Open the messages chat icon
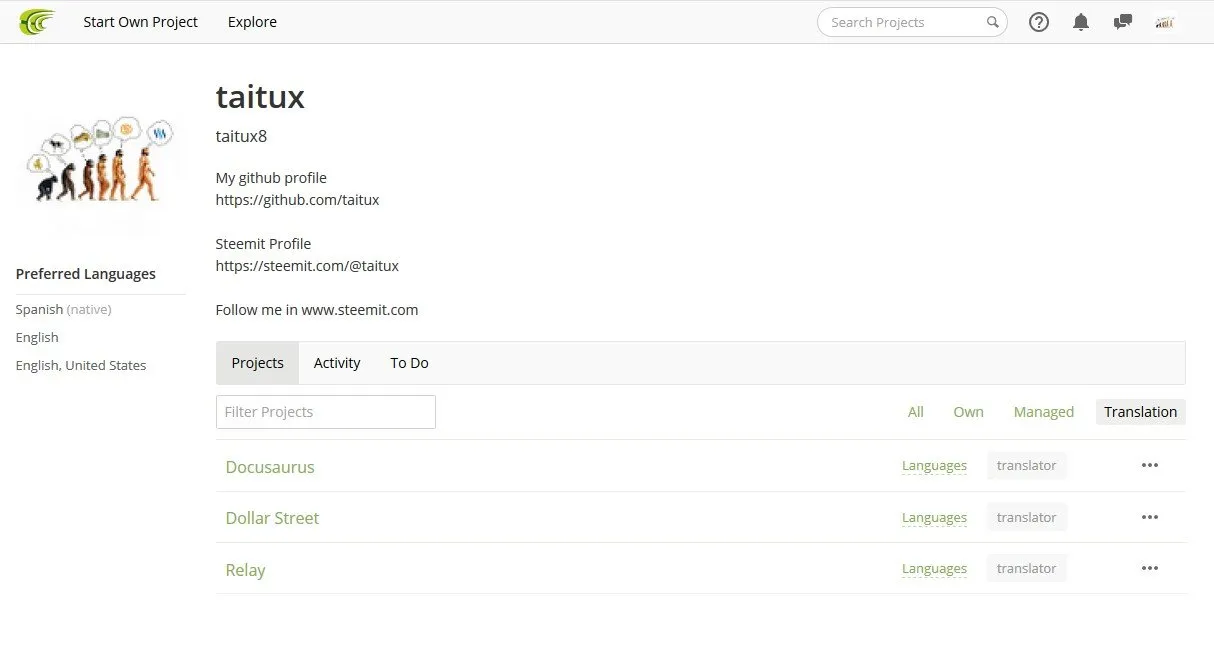The image size is (1214, 666). coord(1123,22)
